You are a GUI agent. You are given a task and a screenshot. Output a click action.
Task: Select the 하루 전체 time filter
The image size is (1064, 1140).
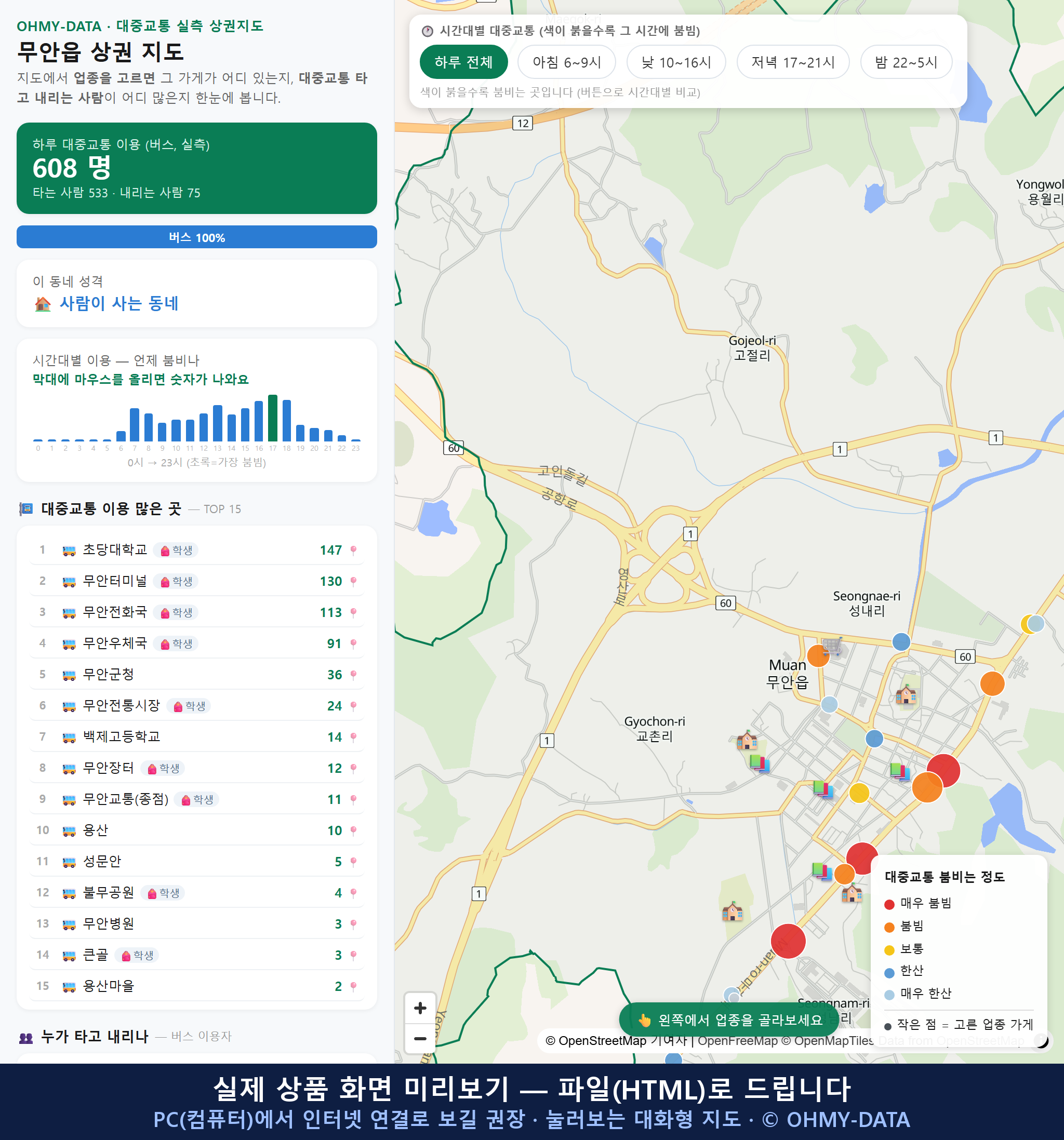463,62
